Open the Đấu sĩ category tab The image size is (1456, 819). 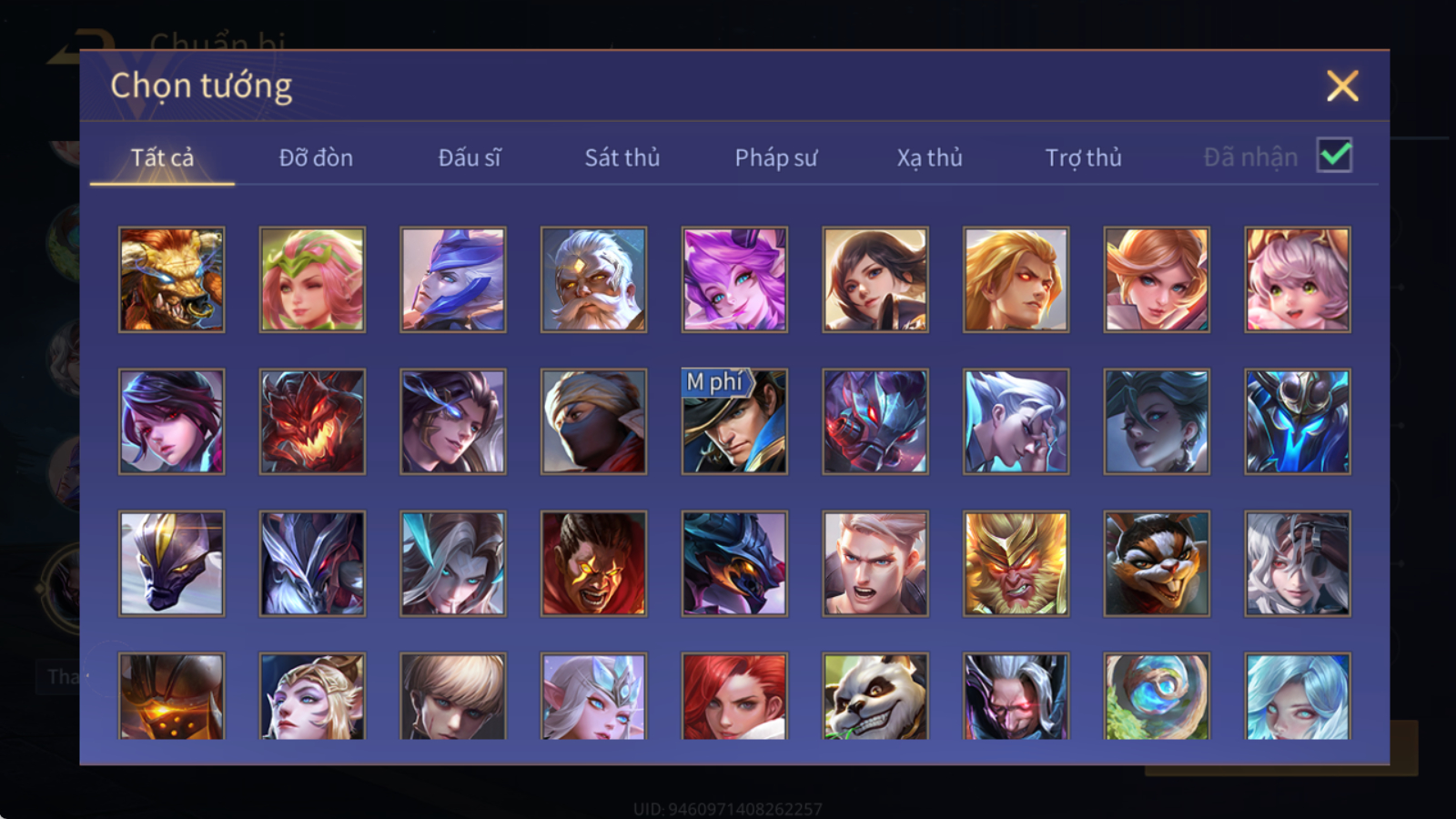(470, 157)
